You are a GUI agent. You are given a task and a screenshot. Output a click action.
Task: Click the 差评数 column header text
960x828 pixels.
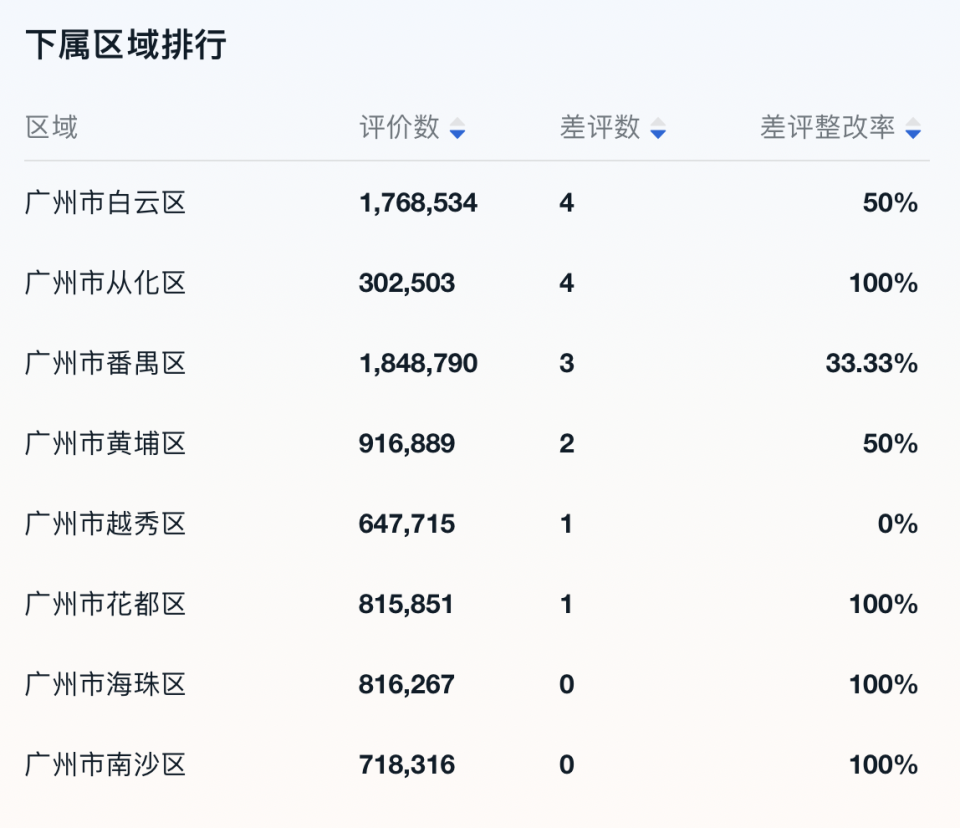[x=600, y=128]
